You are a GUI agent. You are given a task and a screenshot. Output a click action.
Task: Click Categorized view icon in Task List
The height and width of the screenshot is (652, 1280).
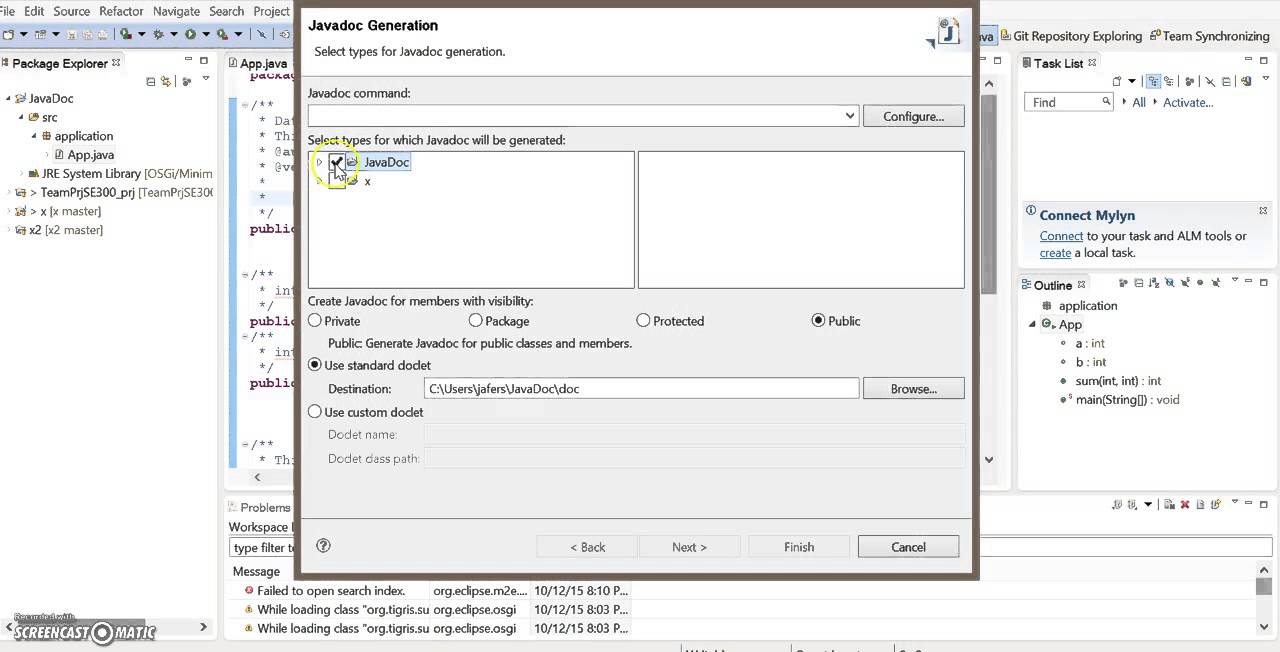point(1153,82)
